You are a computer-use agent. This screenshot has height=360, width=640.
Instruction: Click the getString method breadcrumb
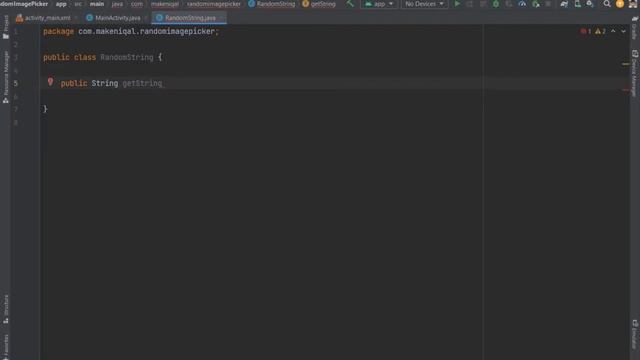pyautogui.click(x=319, y=4)
